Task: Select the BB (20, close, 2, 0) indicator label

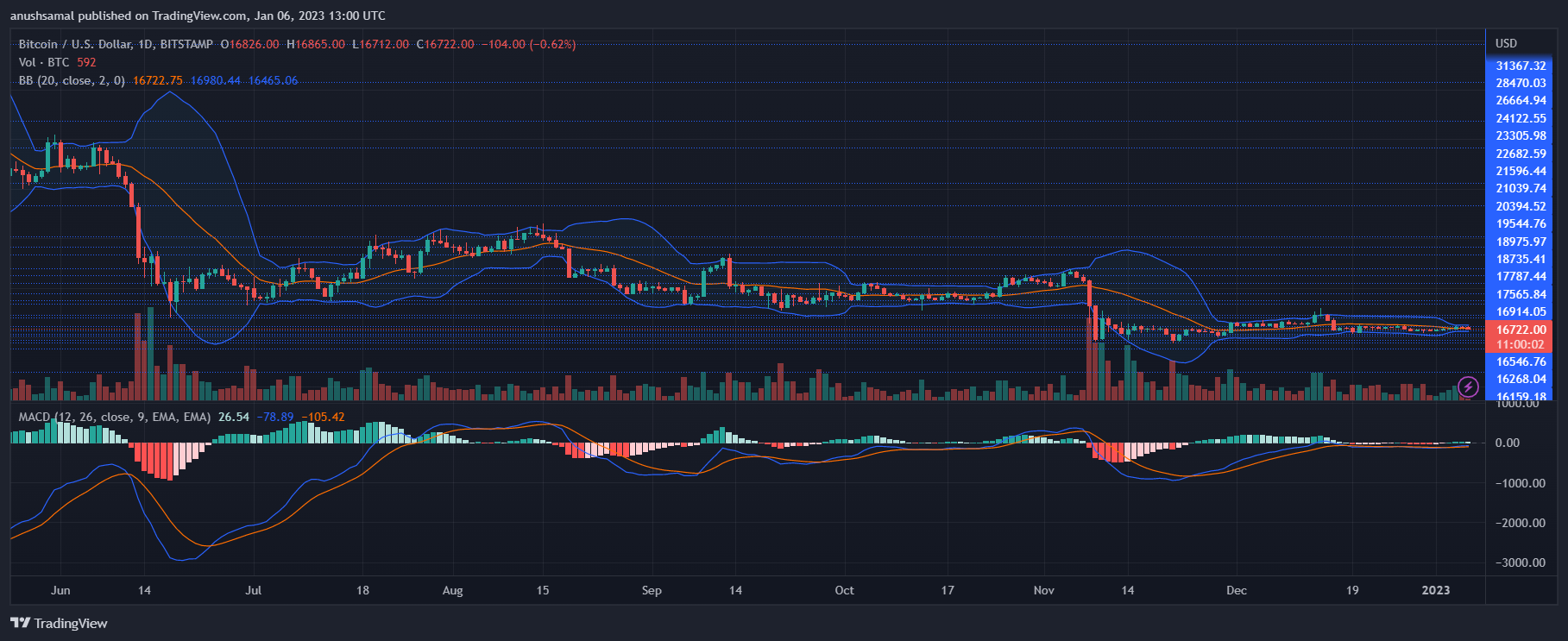Action: (x=72, y=80)
